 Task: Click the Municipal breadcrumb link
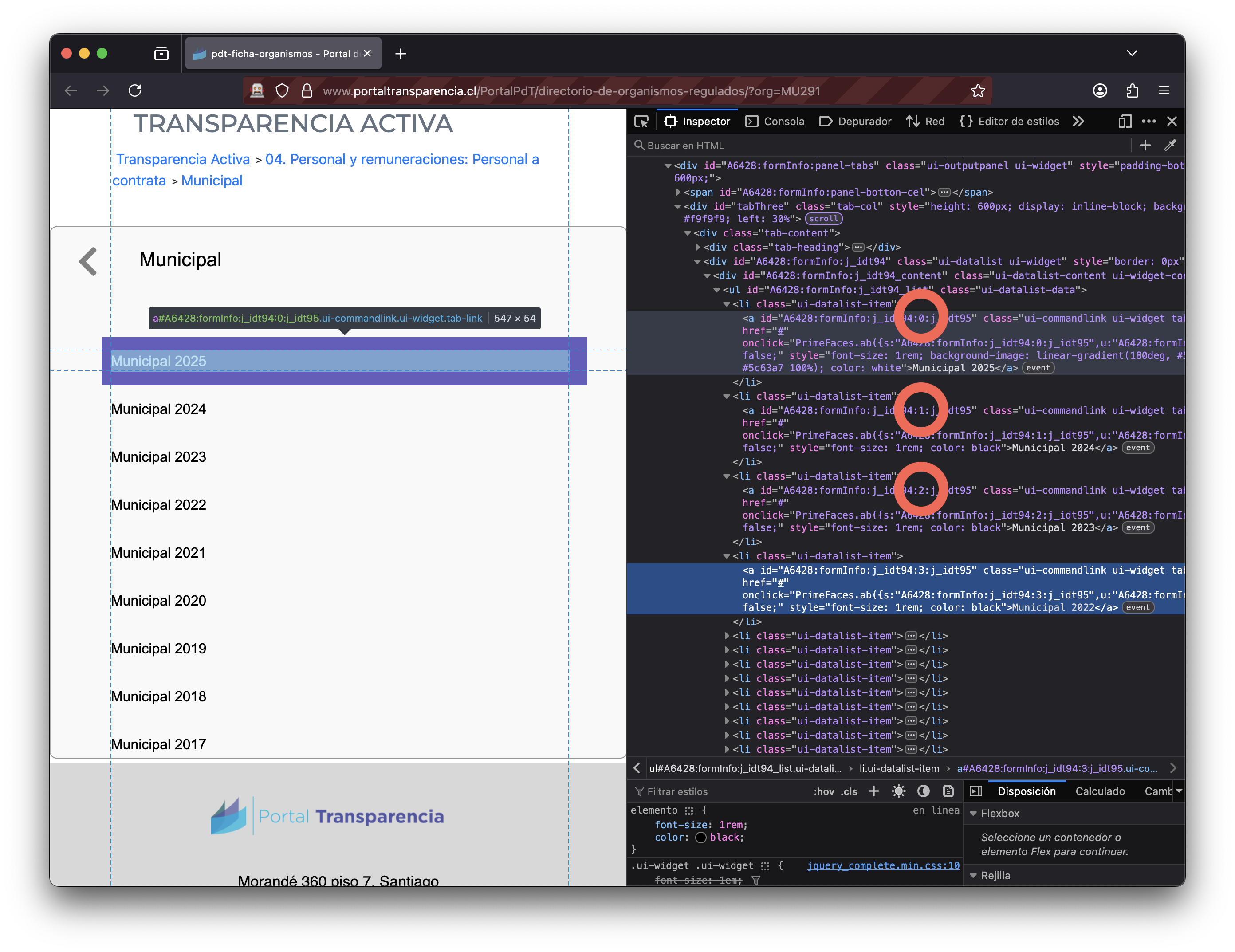click(x=212, y=181)
